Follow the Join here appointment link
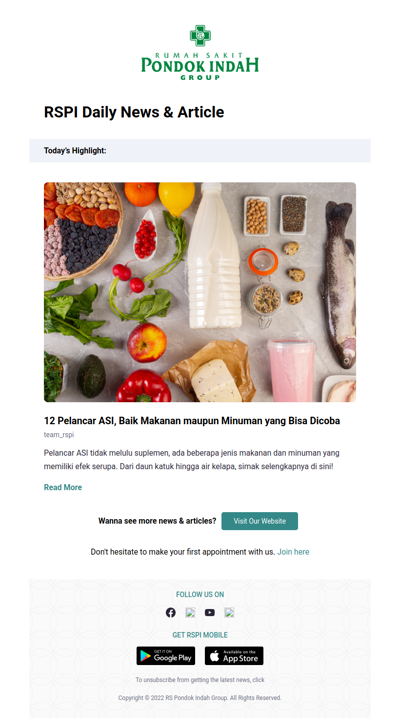This screenshot has width=400, height=718. (293, 552)
